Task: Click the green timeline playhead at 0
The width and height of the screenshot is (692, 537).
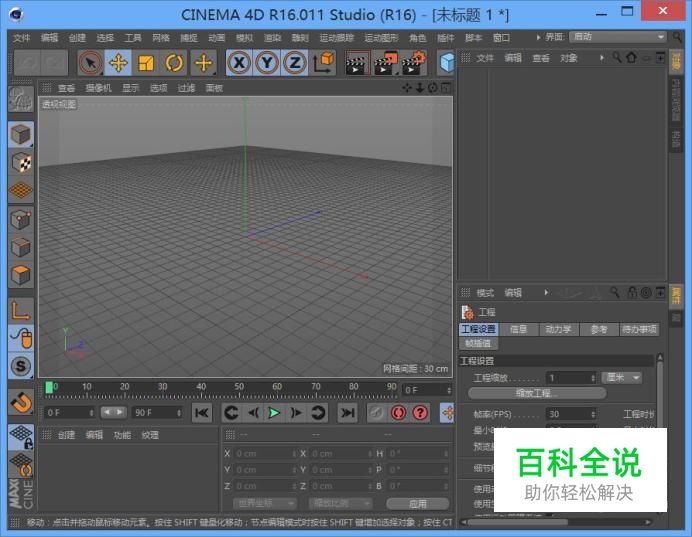Action: point(49,387)
